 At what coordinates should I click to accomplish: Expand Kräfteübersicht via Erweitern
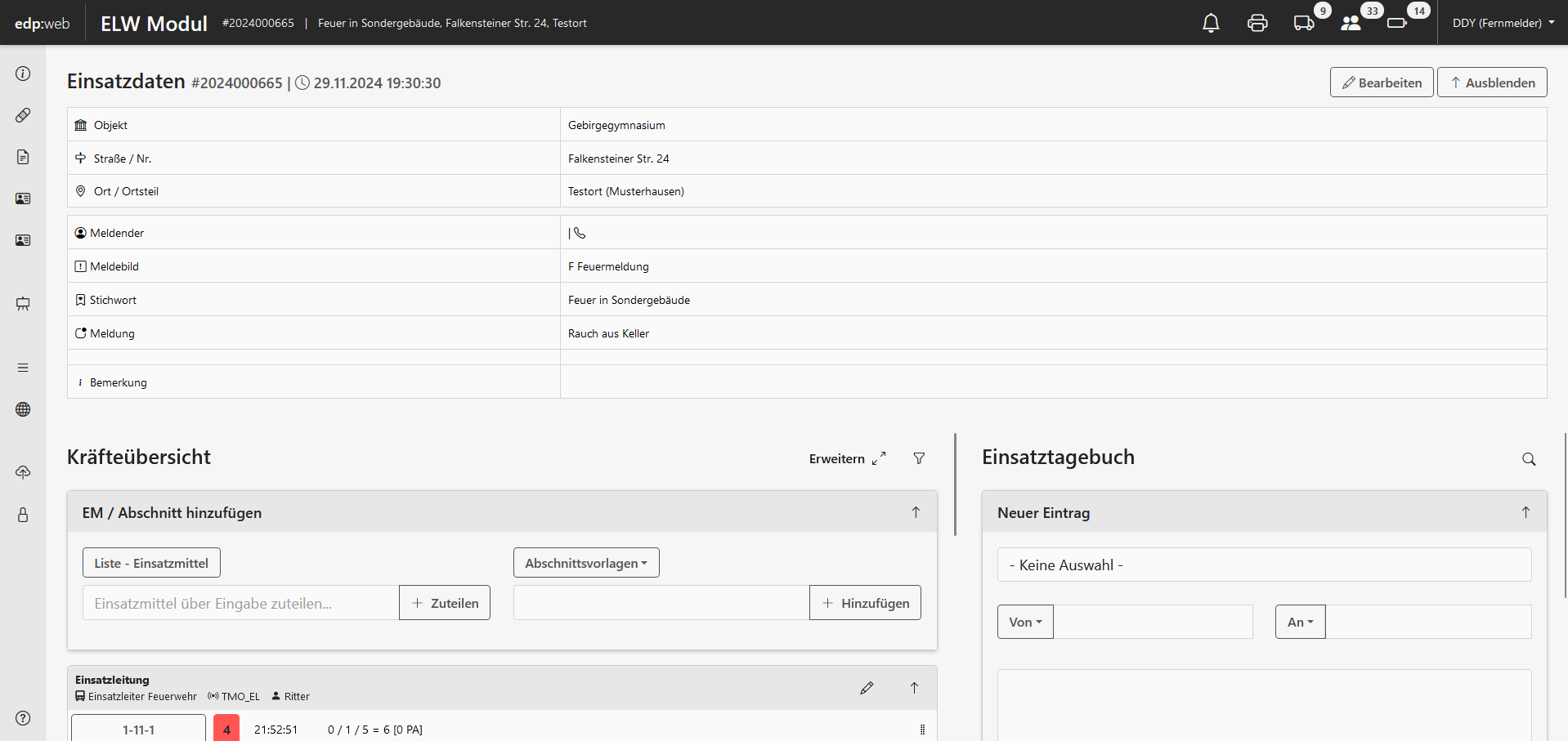pos(847,458)
